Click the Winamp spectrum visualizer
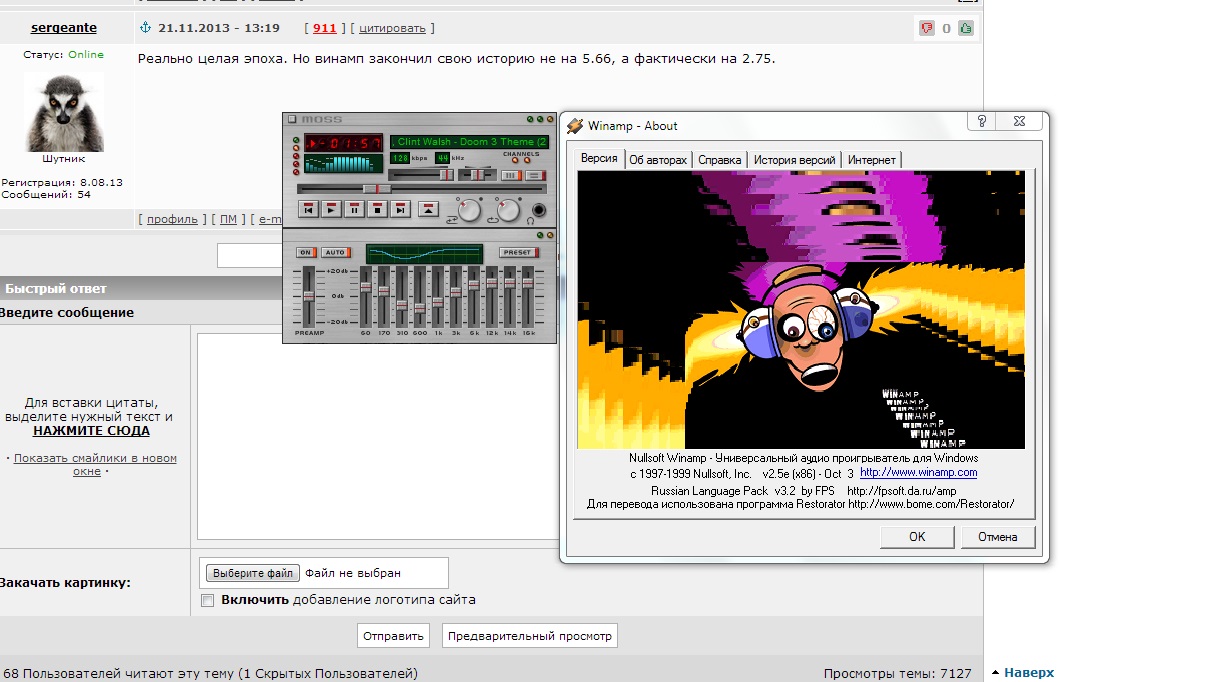1218x682 pixels. tap(343, 163)
